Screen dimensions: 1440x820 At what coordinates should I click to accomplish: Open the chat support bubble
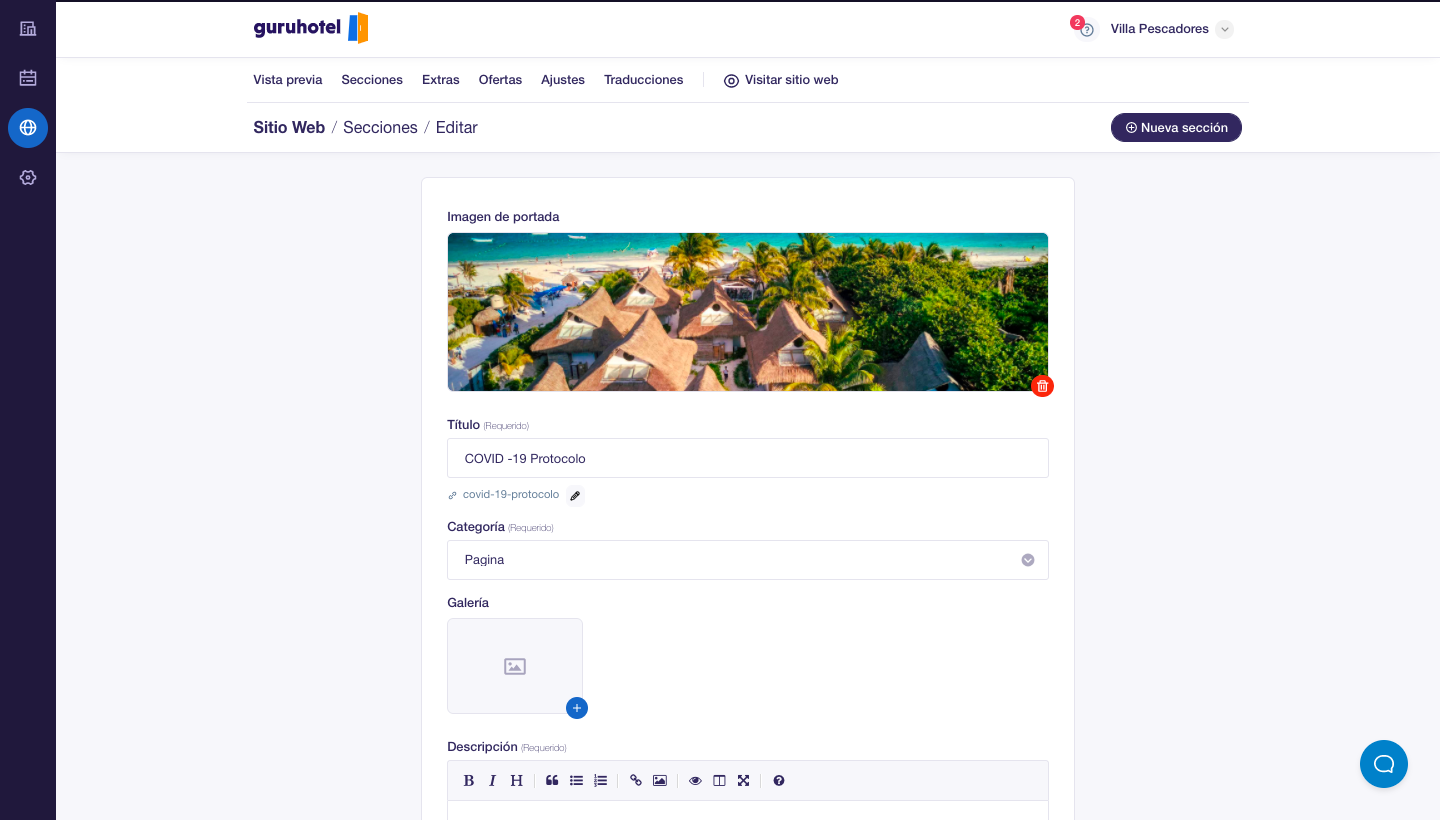(1384, 764)
